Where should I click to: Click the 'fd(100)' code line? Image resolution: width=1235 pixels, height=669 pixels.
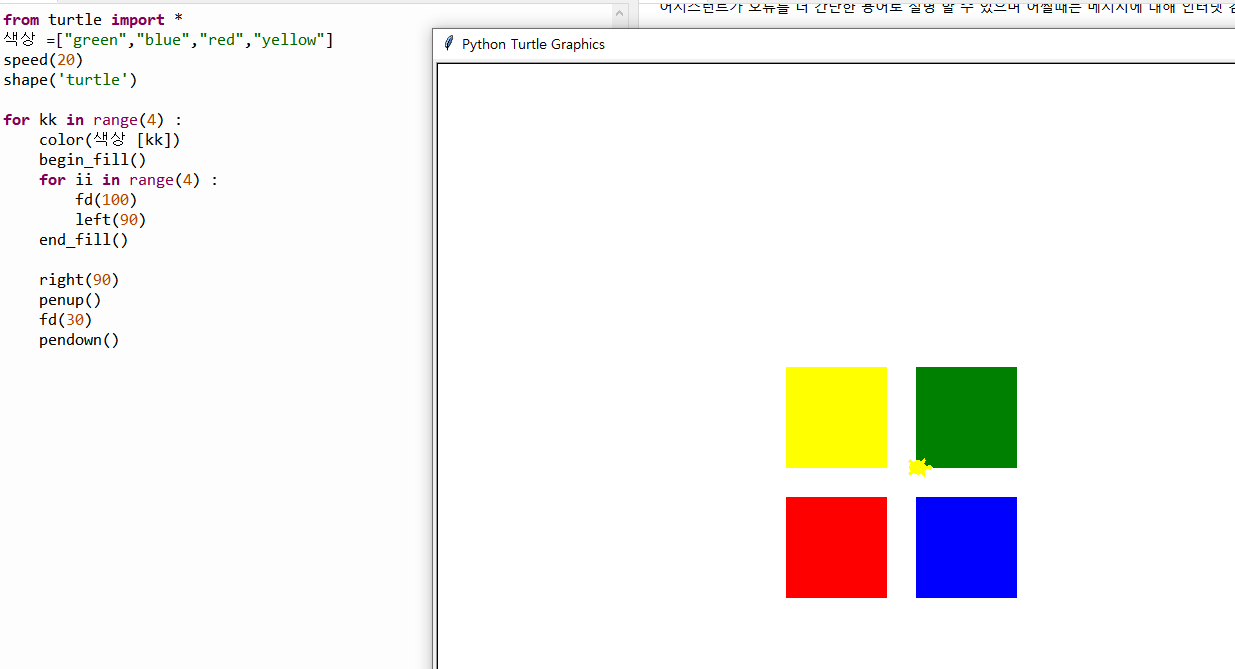pyautogui.click(x=106, y=200)
